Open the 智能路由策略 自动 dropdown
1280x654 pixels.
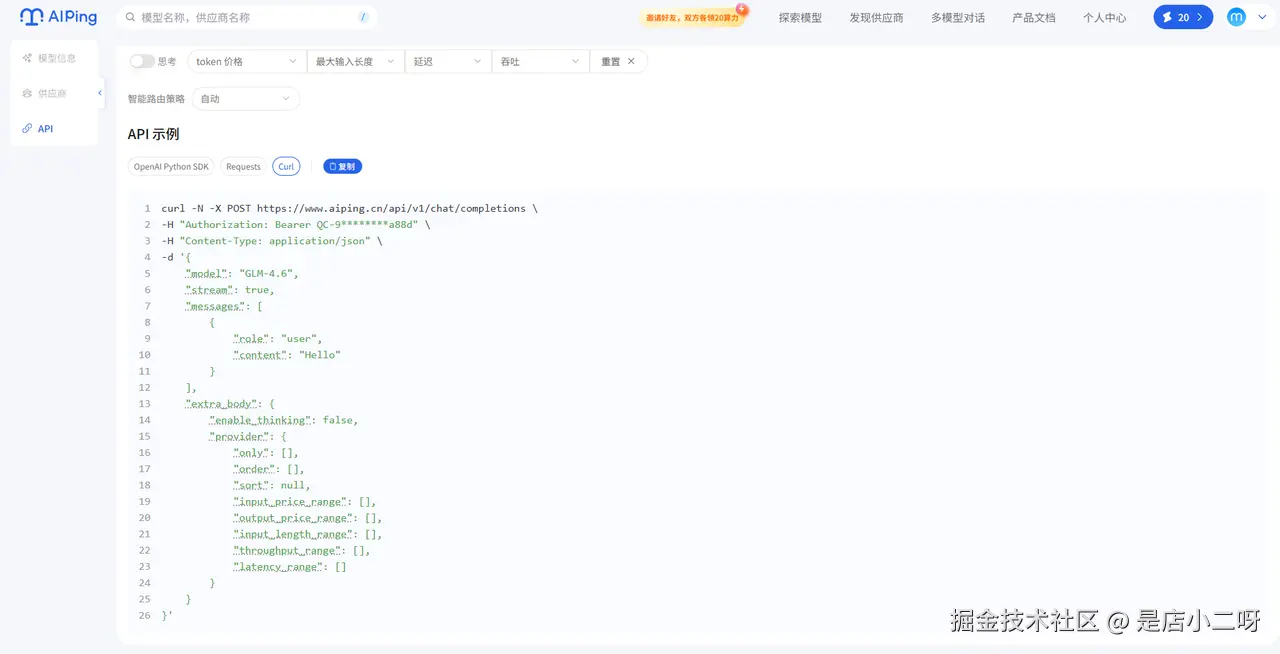[245, 98]
